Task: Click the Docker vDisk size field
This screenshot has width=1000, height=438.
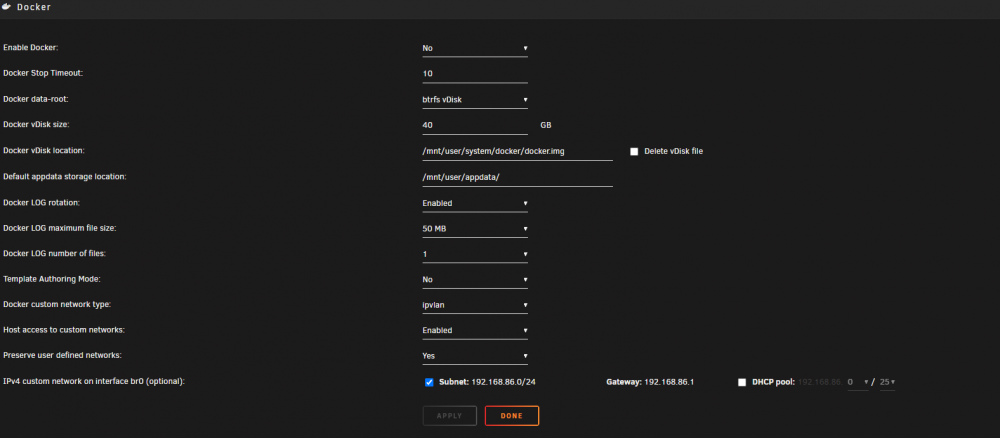Action: [x=475, y=126]
